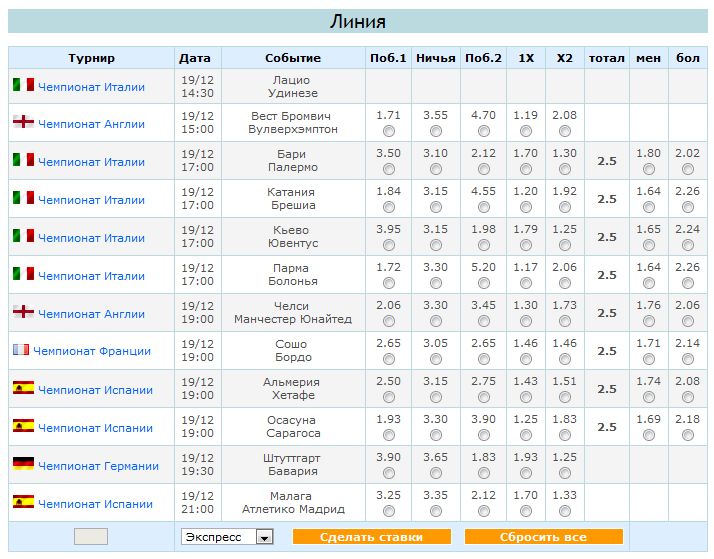Open Чемпионат Италии link for Лацио Удинезе
Screen dimensions: 714x559
[x=92, y=87]
